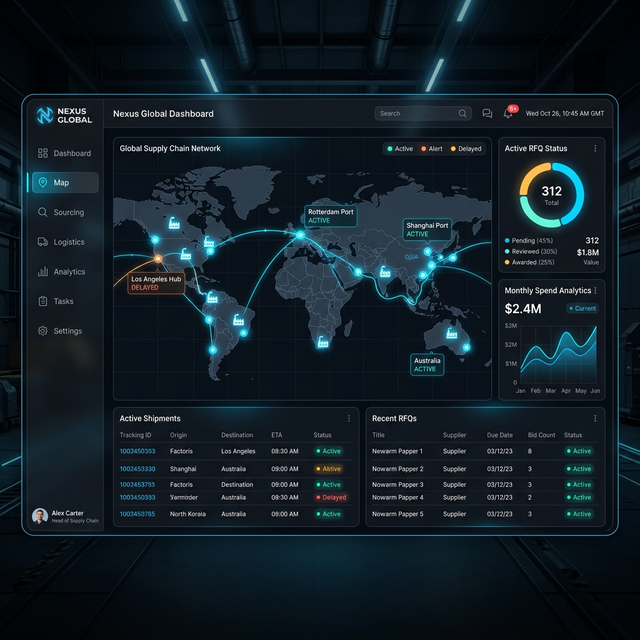Click the Newarm Papper 1 row title
640x640 pixels.
(x=397, y=451)
